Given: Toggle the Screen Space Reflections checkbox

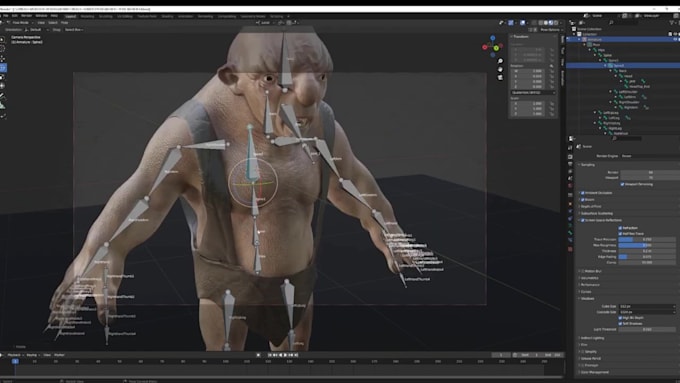Looking at the screenshot, I should [583, 220].
